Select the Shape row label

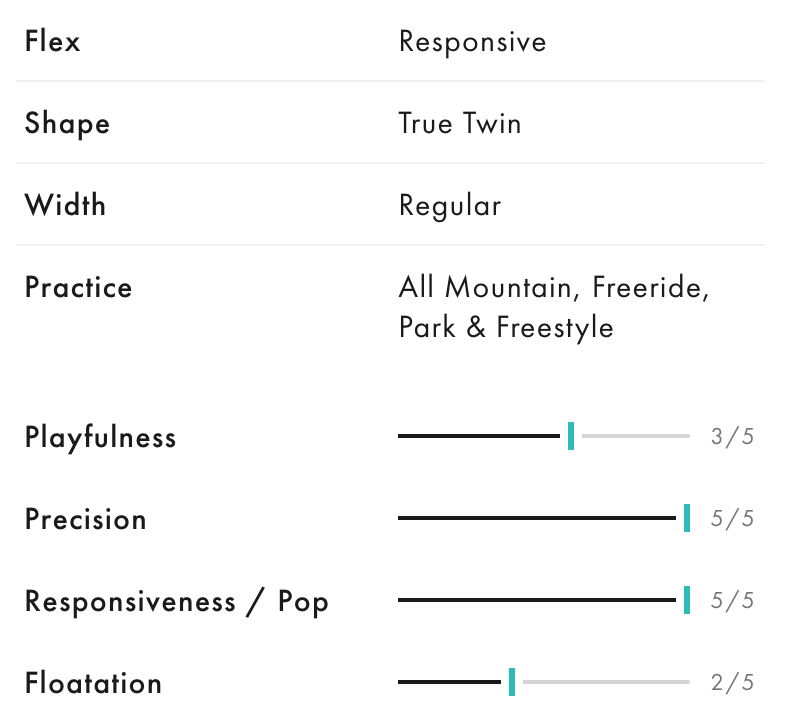tap(67, 124)
